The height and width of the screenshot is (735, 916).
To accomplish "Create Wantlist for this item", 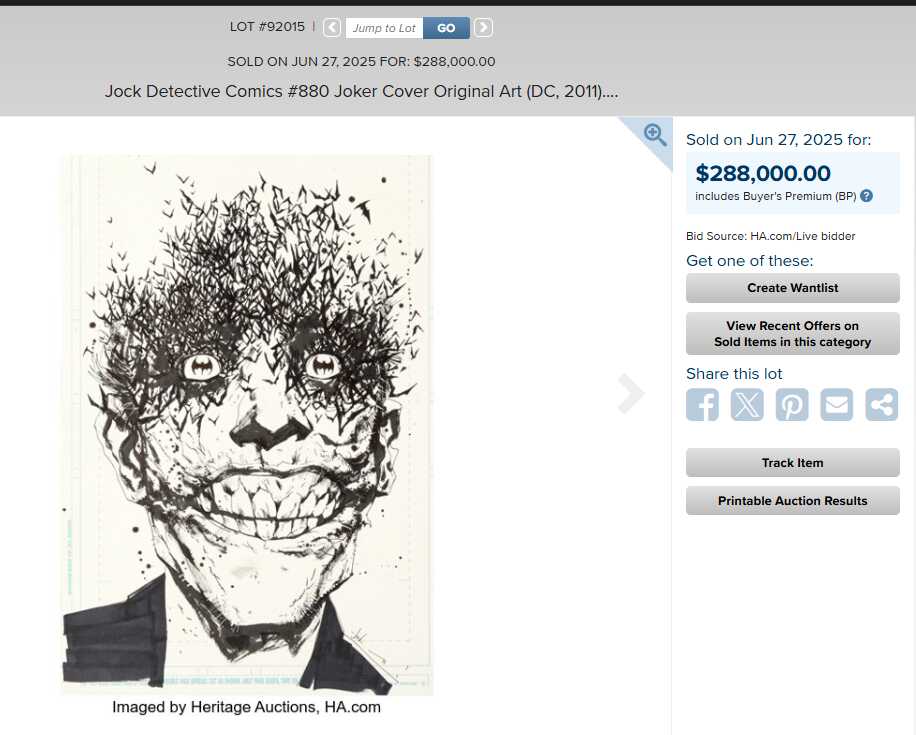I will (793, 288).
